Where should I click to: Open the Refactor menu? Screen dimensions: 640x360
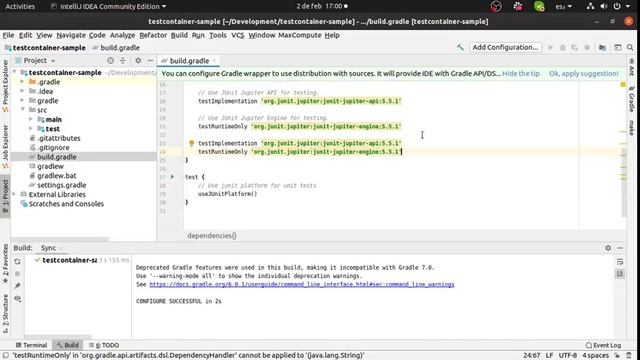click(x=153, y=35)
